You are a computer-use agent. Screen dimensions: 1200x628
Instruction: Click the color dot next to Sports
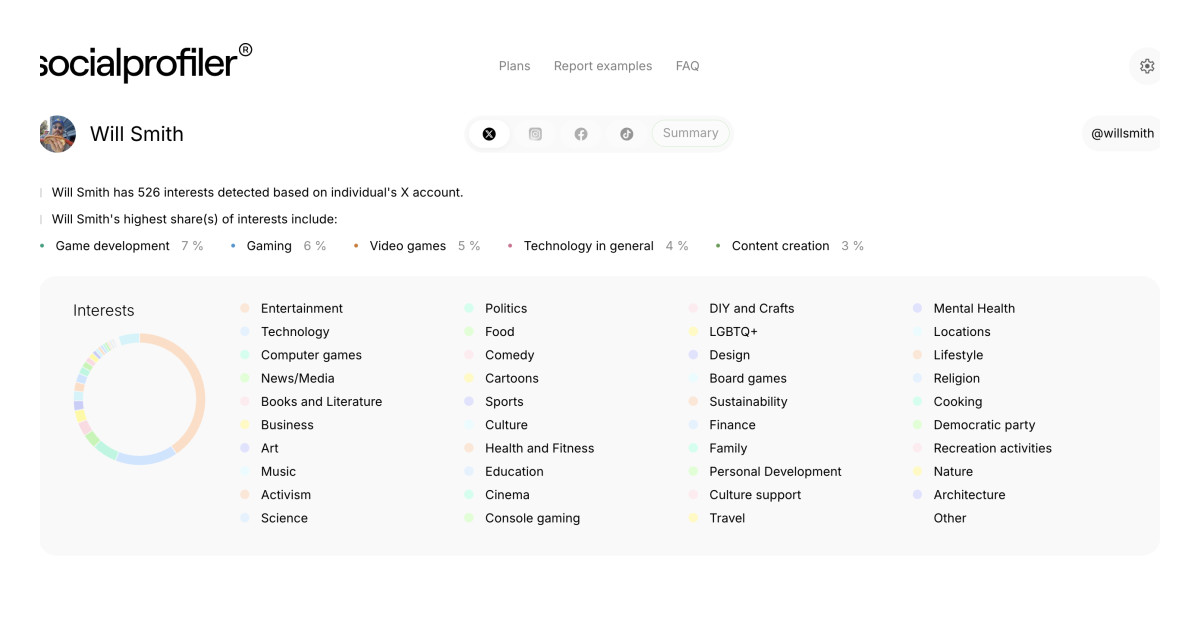(470, 401)
